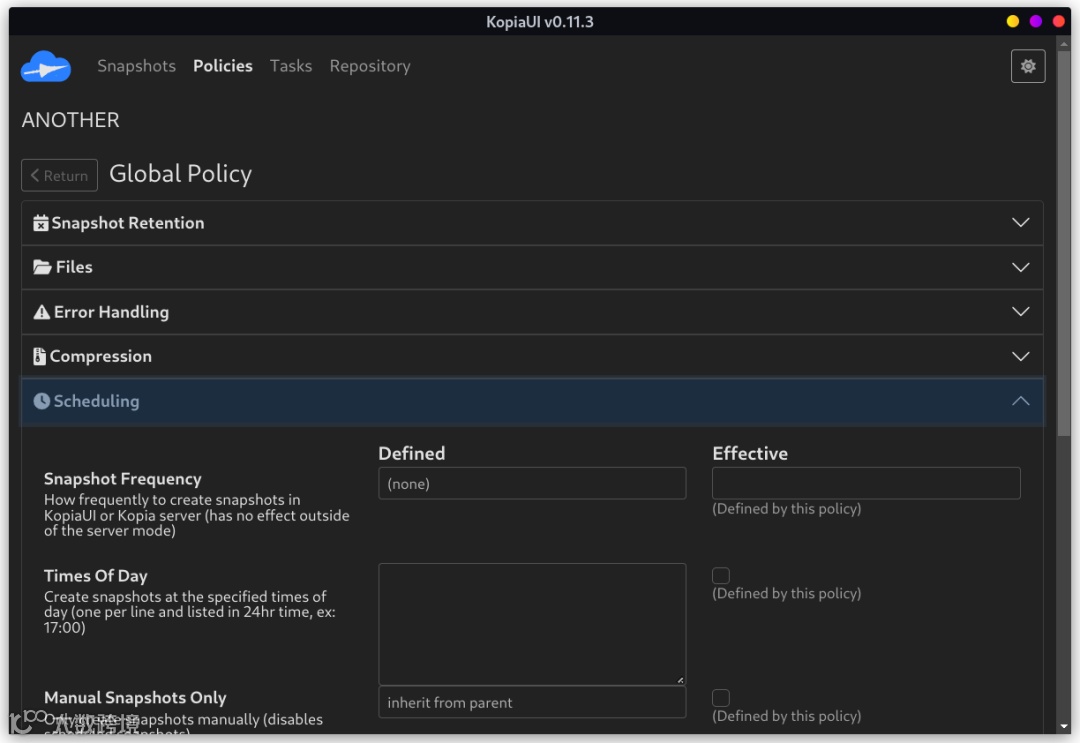The width and height of the screenshot is (1080, 743).
Task: Open the Manual Snapshots Only inherit dropdown
Action: (x=532, y=703)
